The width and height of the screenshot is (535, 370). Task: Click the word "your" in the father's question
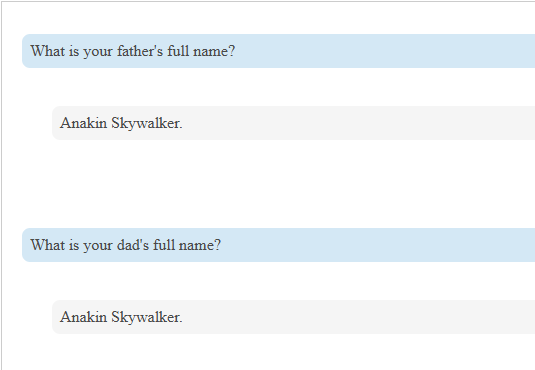(98, 52)
